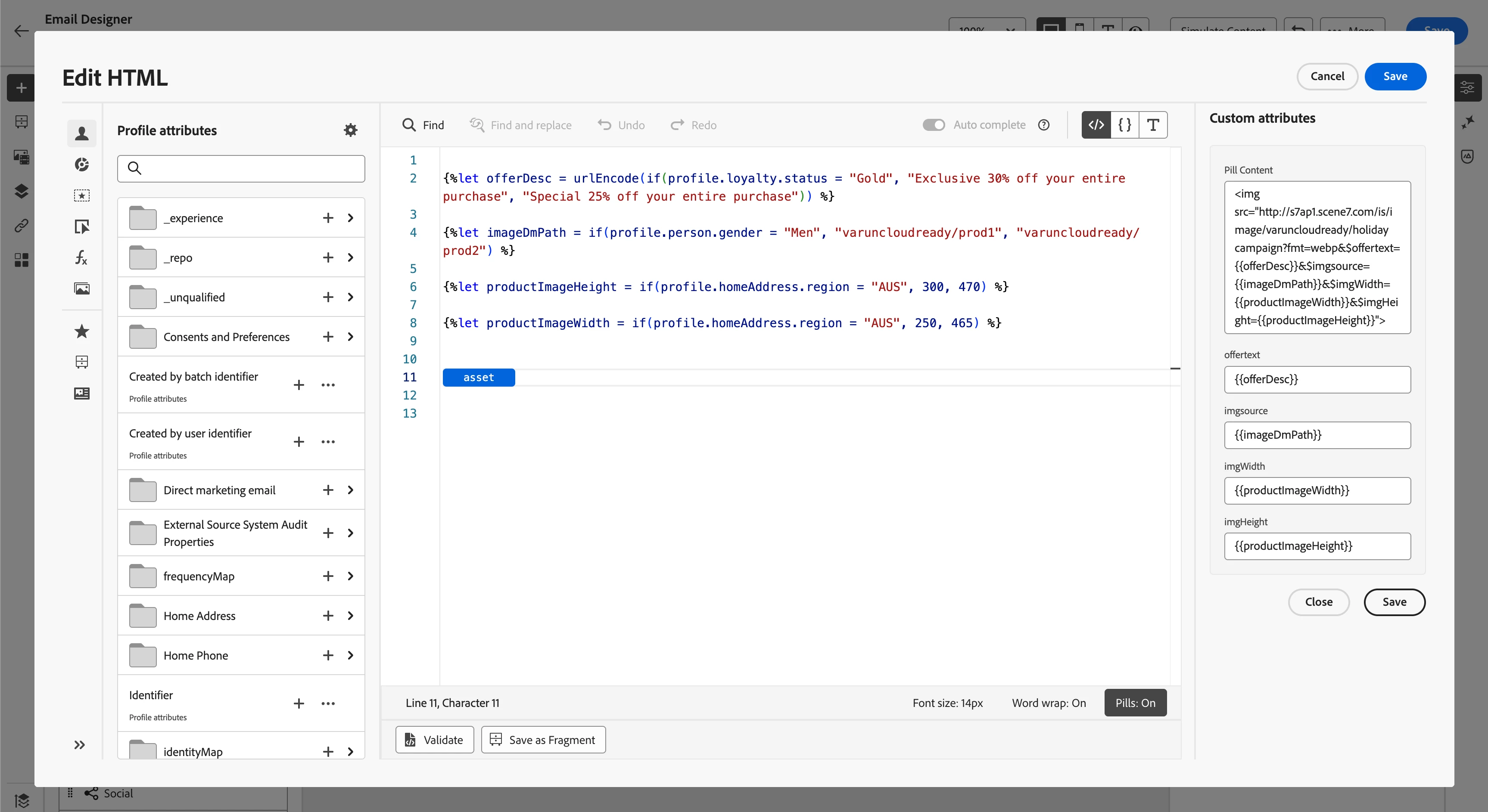The height and width of the screenshot is (812, 1488).
Task: Open the helper functions panel icon
Action: (x=81, y=257)
